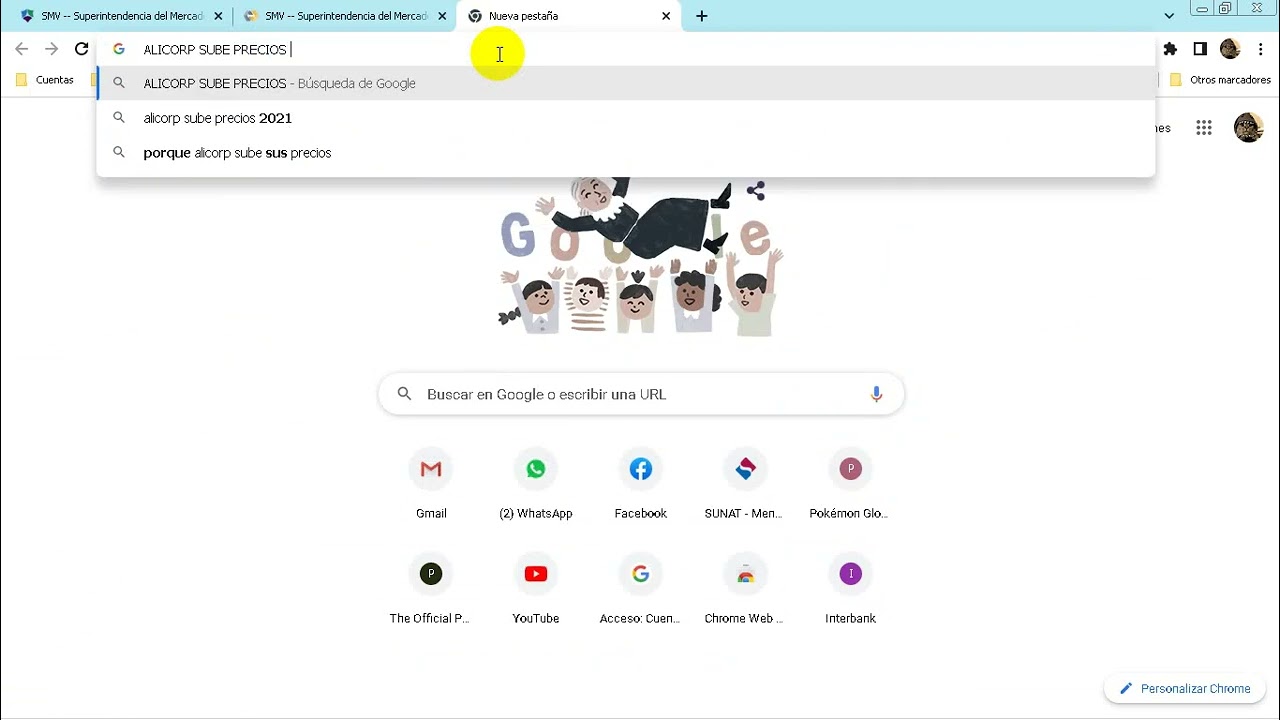Click Personalizar Chrome button
Screen dimensions: 1280x720
pos(1185,688)
